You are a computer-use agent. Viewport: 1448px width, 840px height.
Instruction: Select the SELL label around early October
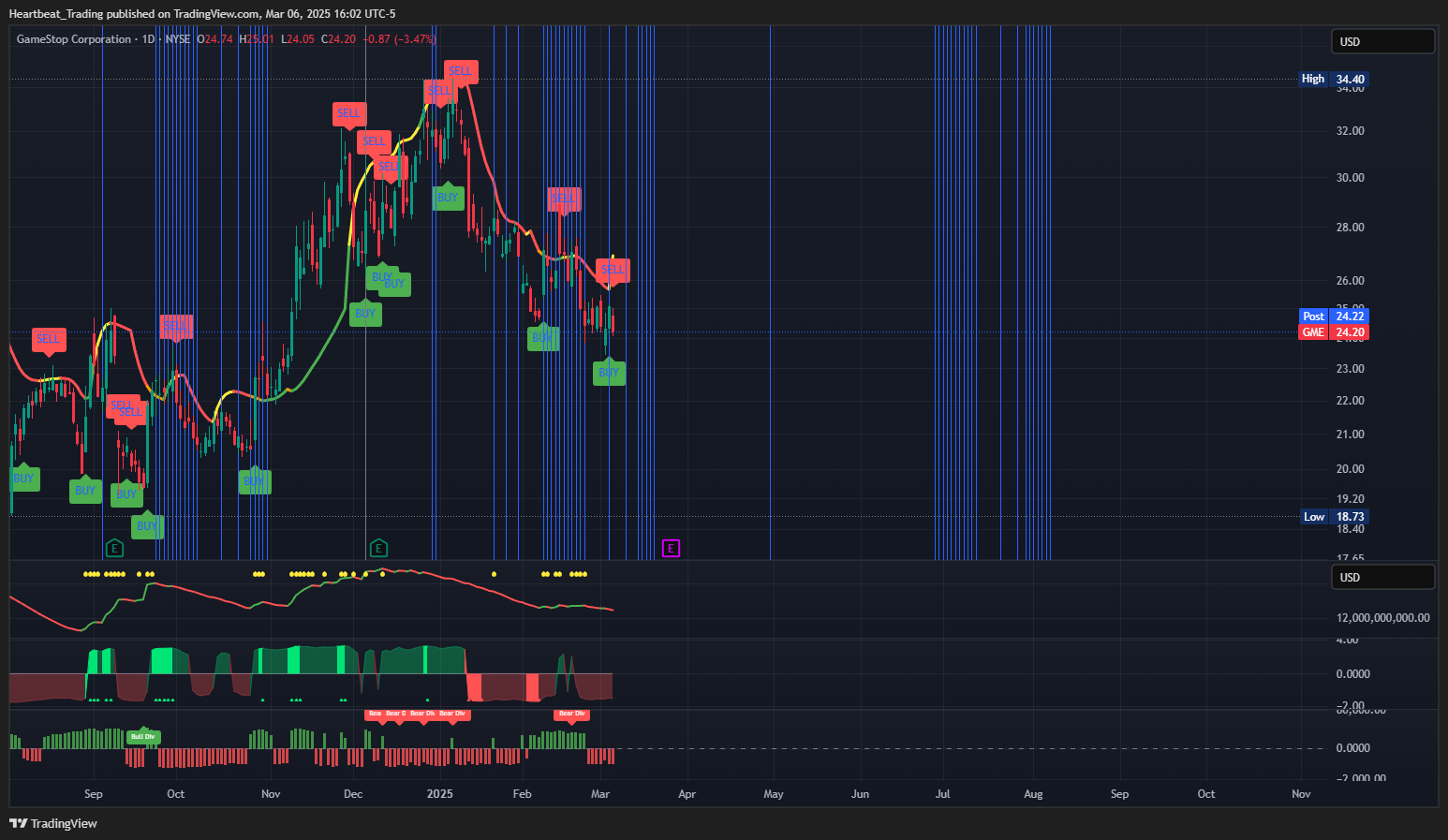pyautogui.click(x=175, y=326)
